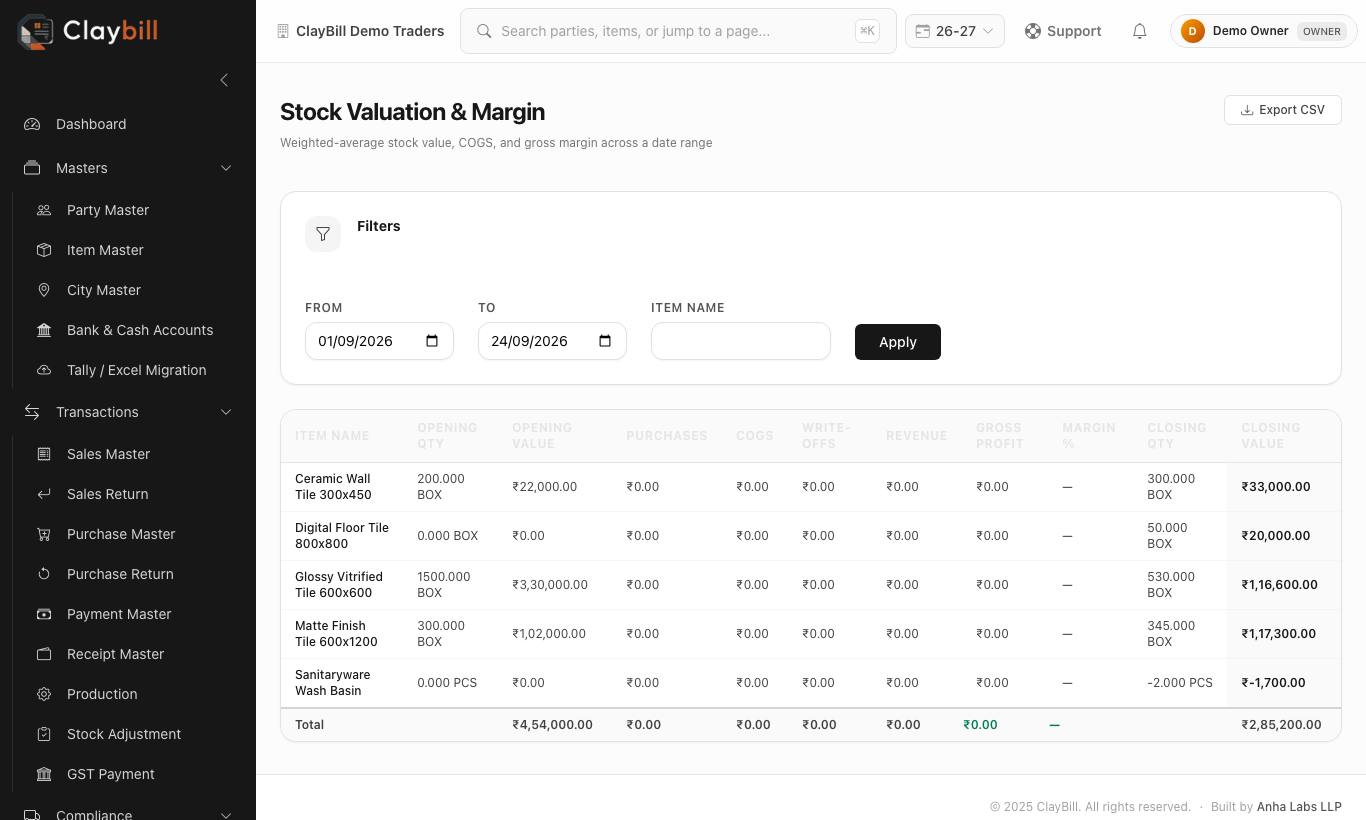The width and height of the screenshot is (1366, 820).
Task: Click the Sales Return arrow icon
Action: pyautogui.click(x=44, y=494)
